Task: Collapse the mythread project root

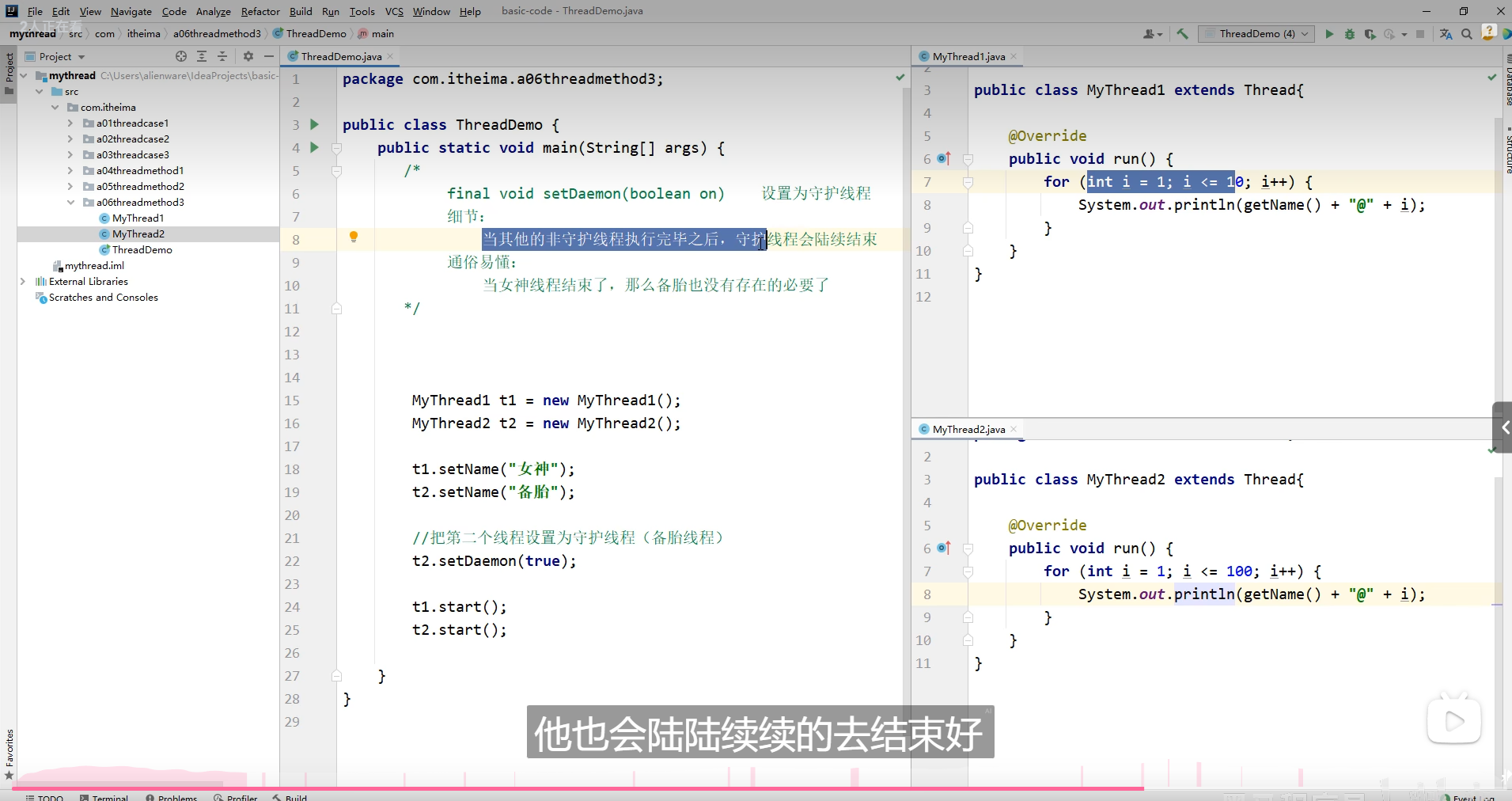Action: pyautogui.click(x=23, y=76)
